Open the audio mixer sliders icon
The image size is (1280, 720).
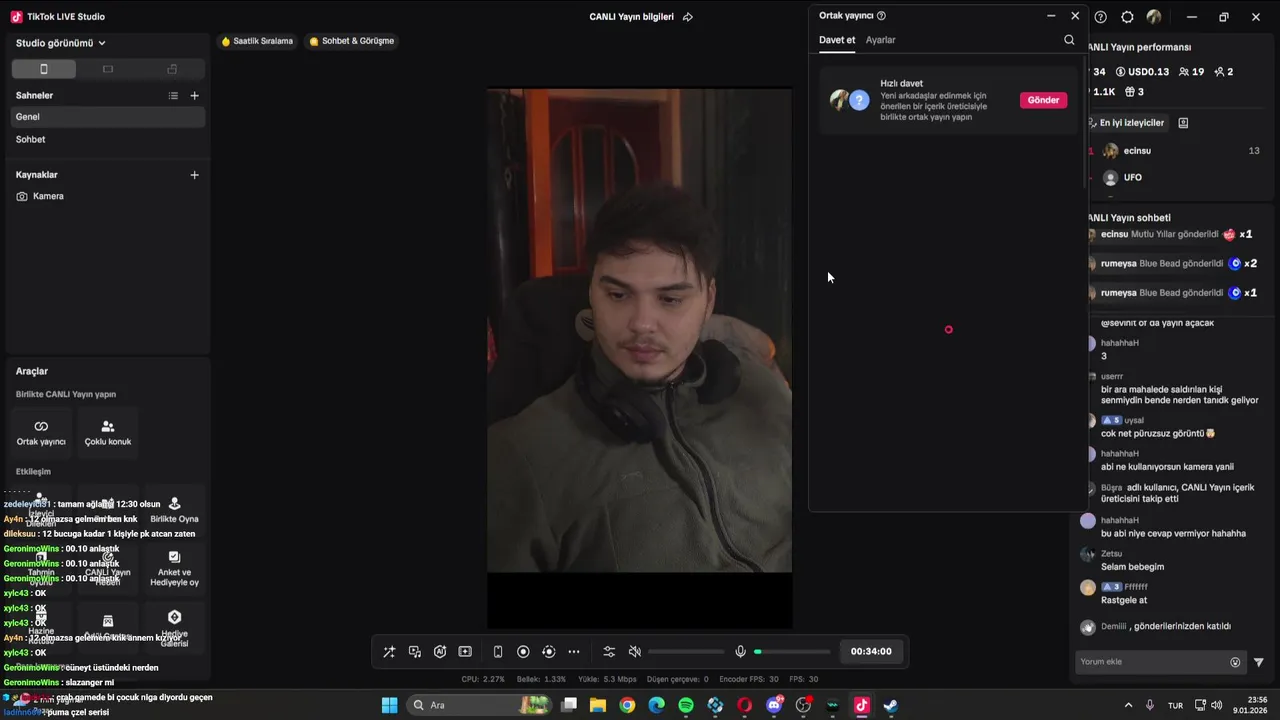609,652
